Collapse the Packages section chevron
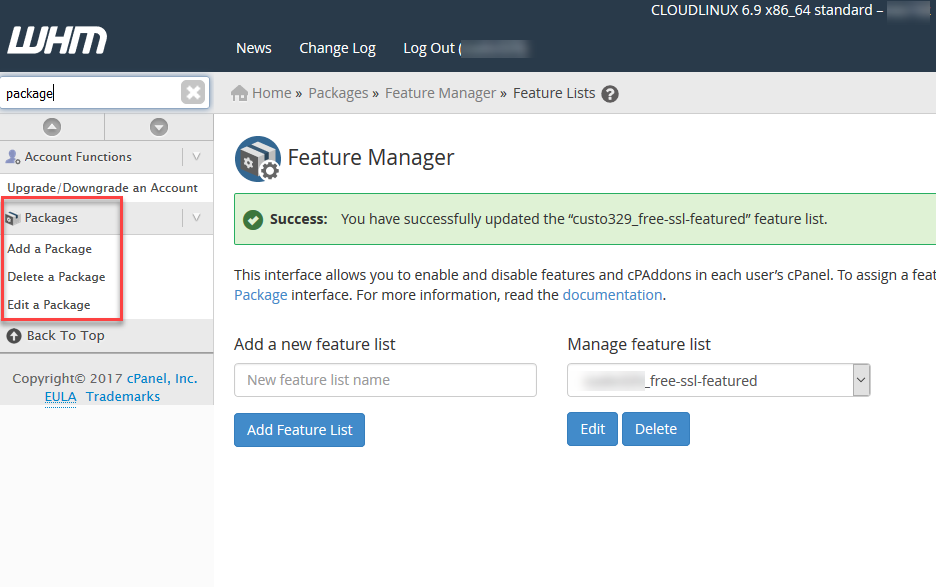The width and height of the screenshot is (936, 587). [x=197, y=218]
